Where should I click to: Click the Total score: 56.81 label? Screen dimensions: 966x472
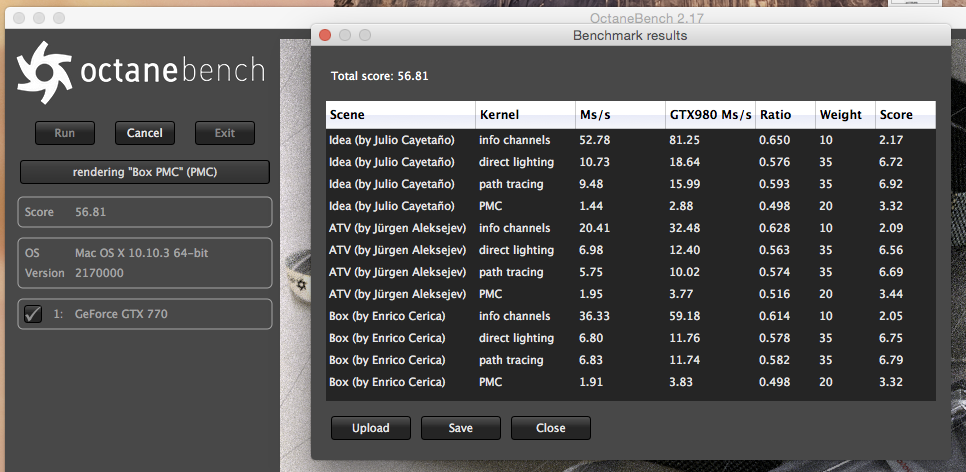(380, 76)
